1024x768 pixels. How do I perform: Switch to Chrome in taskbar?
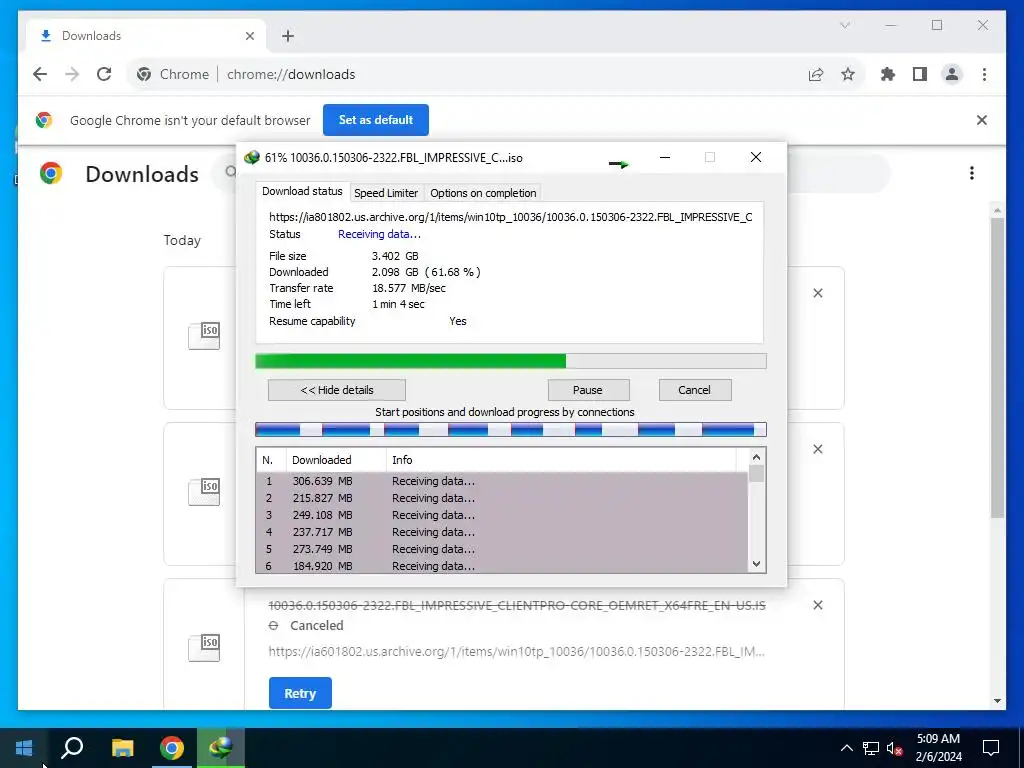point(172,748)
